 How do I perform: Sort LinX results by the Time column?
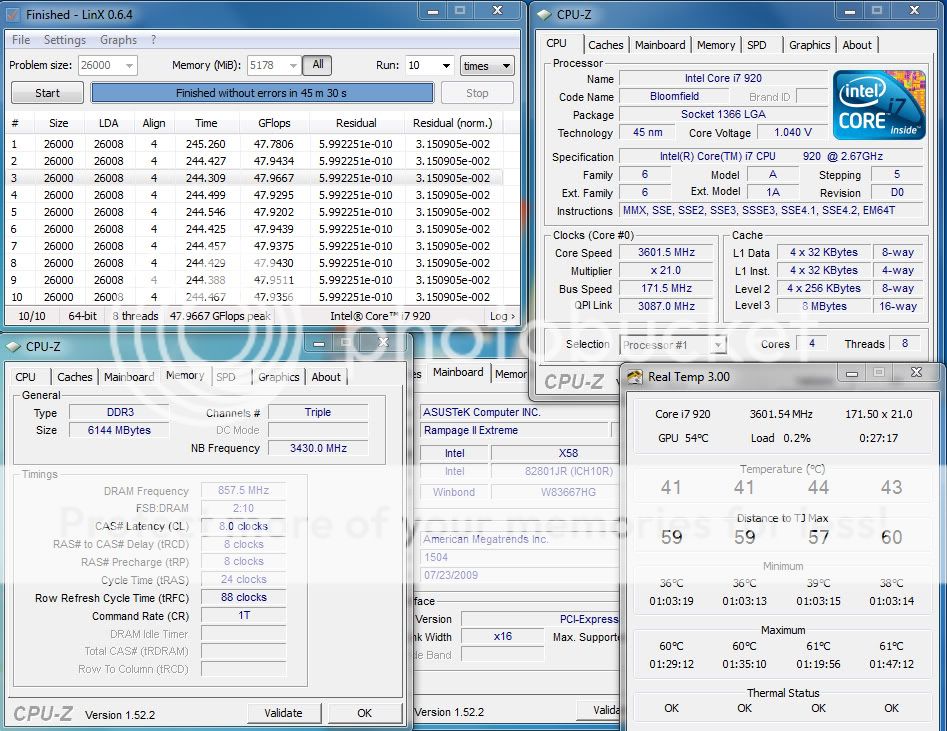point(206,123)
